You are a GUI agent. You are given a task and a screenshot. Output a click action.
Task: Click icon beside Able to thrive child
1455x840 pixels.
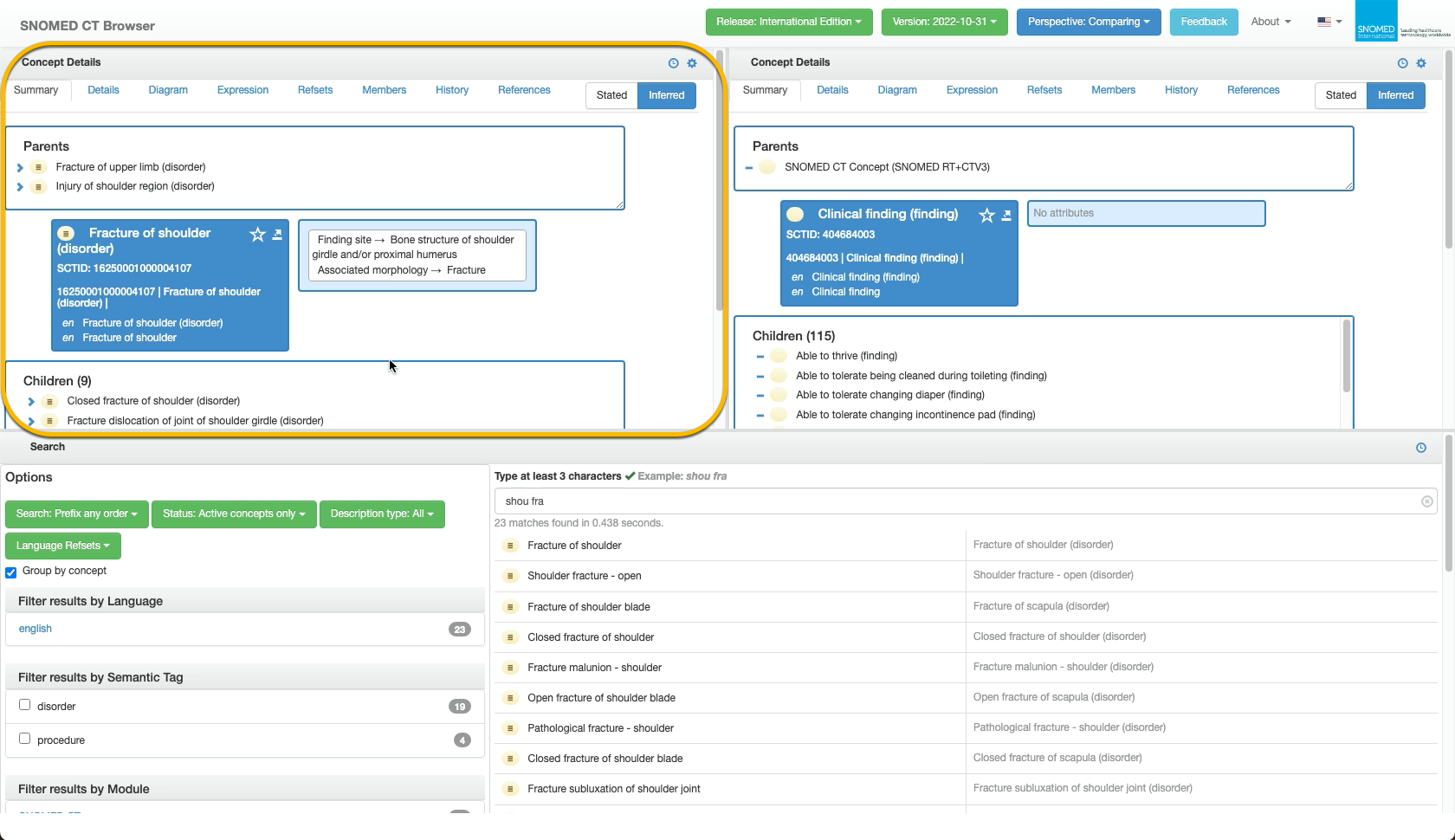(x=779, y=356)
